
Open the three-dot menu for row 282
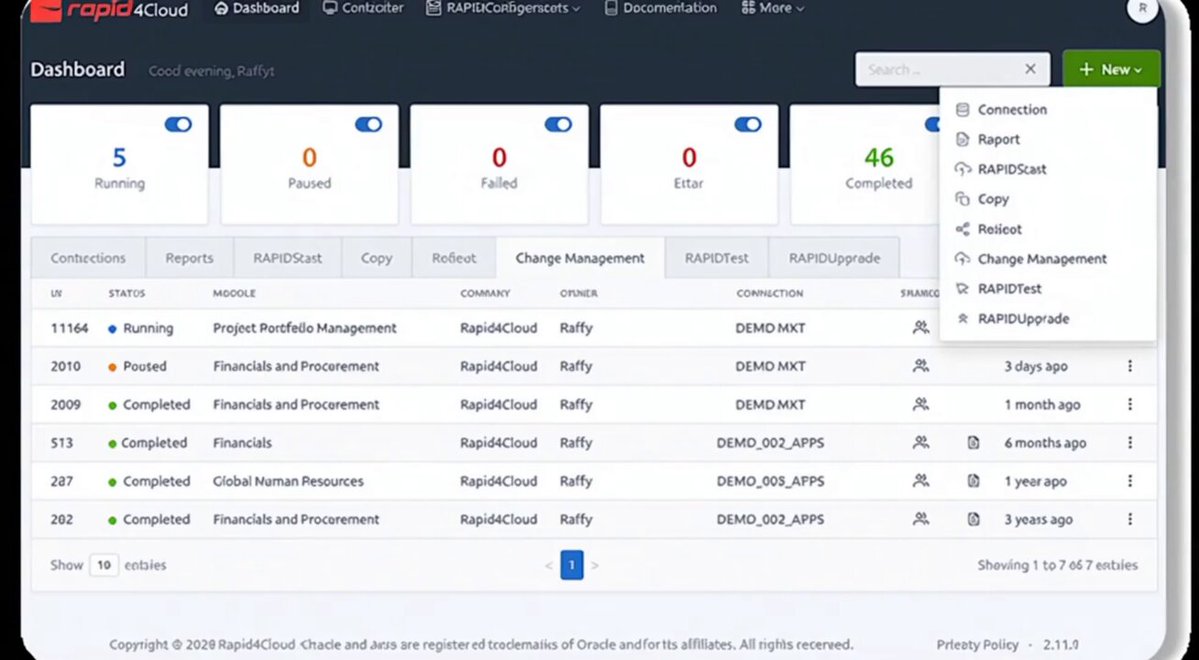1129,519
